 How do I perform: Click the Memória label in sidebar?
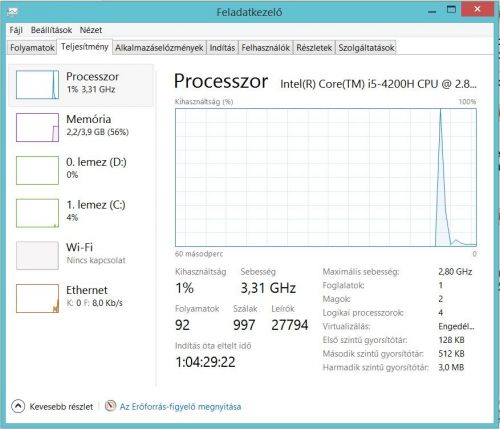point(89,119)
